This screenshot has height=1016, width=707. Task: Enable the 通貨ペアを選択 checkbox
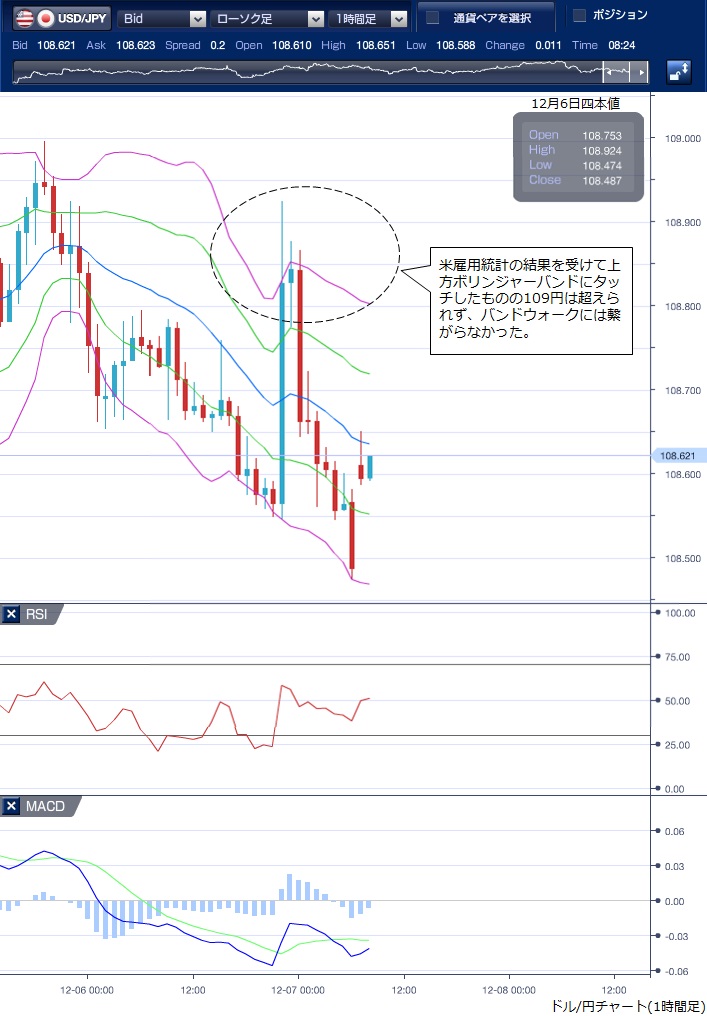tap(433, 18)
